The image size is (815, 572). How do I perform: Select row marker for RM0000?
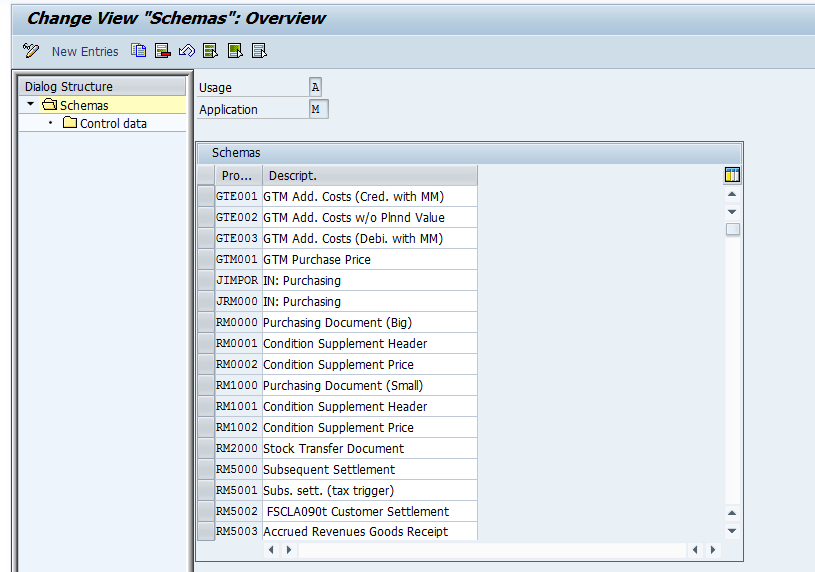206,322
